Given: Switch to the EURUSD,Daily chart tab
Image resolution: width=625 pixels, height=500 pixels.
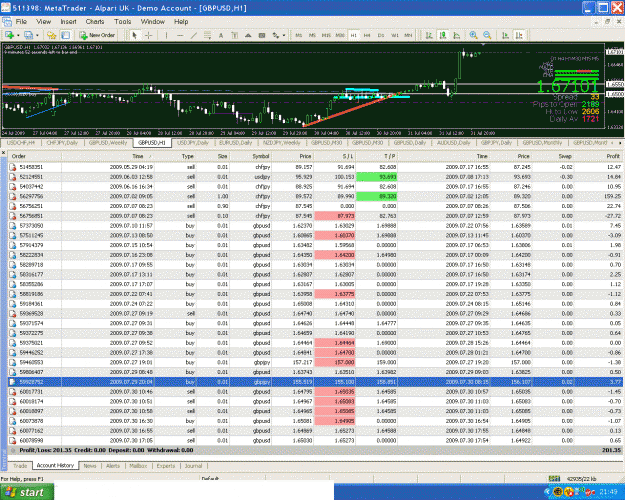Looking at the screenshot, I should point(236,142).
